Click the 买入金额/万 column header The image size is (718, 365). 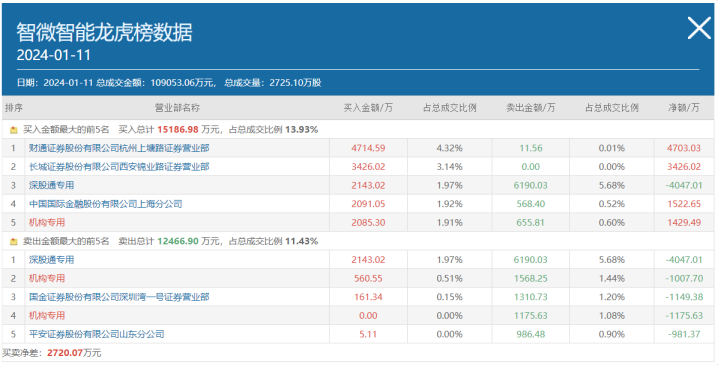(x=368, y=108)
